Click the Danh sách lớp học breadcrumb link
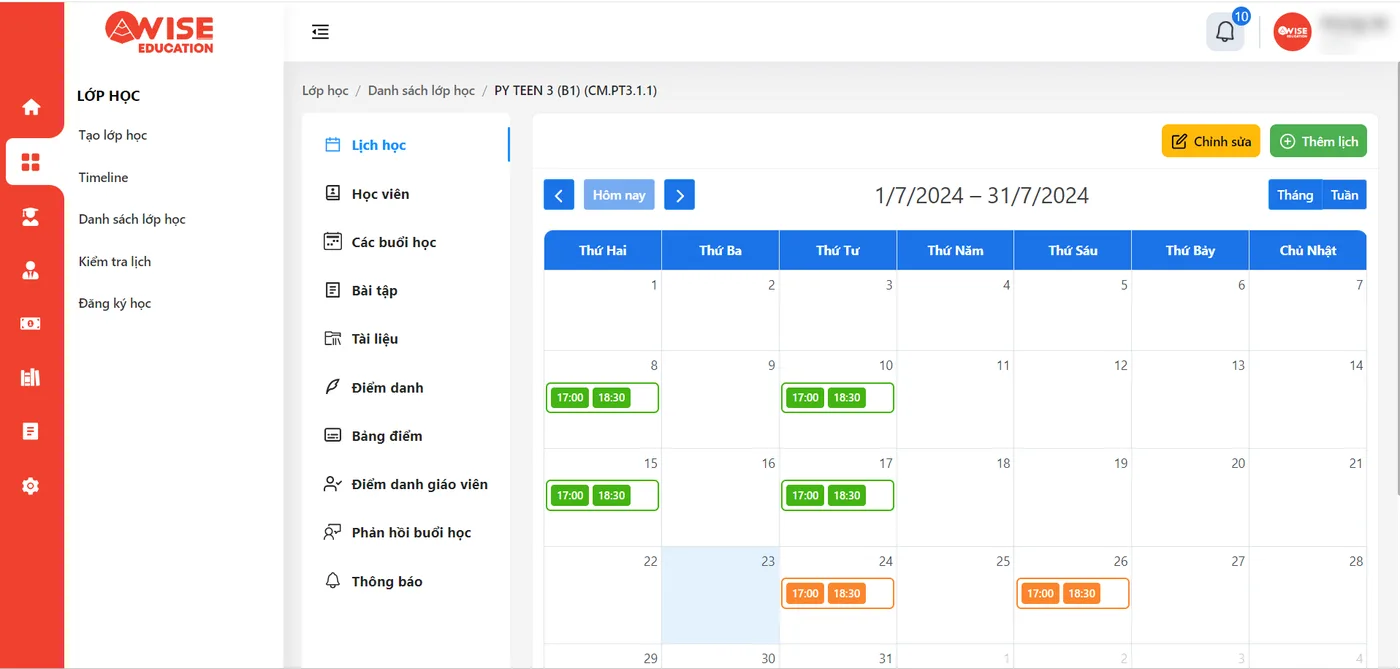Image resolution: width=1400 pixels, height=669 pixels. pyautogui.click(x=421, y=90)
